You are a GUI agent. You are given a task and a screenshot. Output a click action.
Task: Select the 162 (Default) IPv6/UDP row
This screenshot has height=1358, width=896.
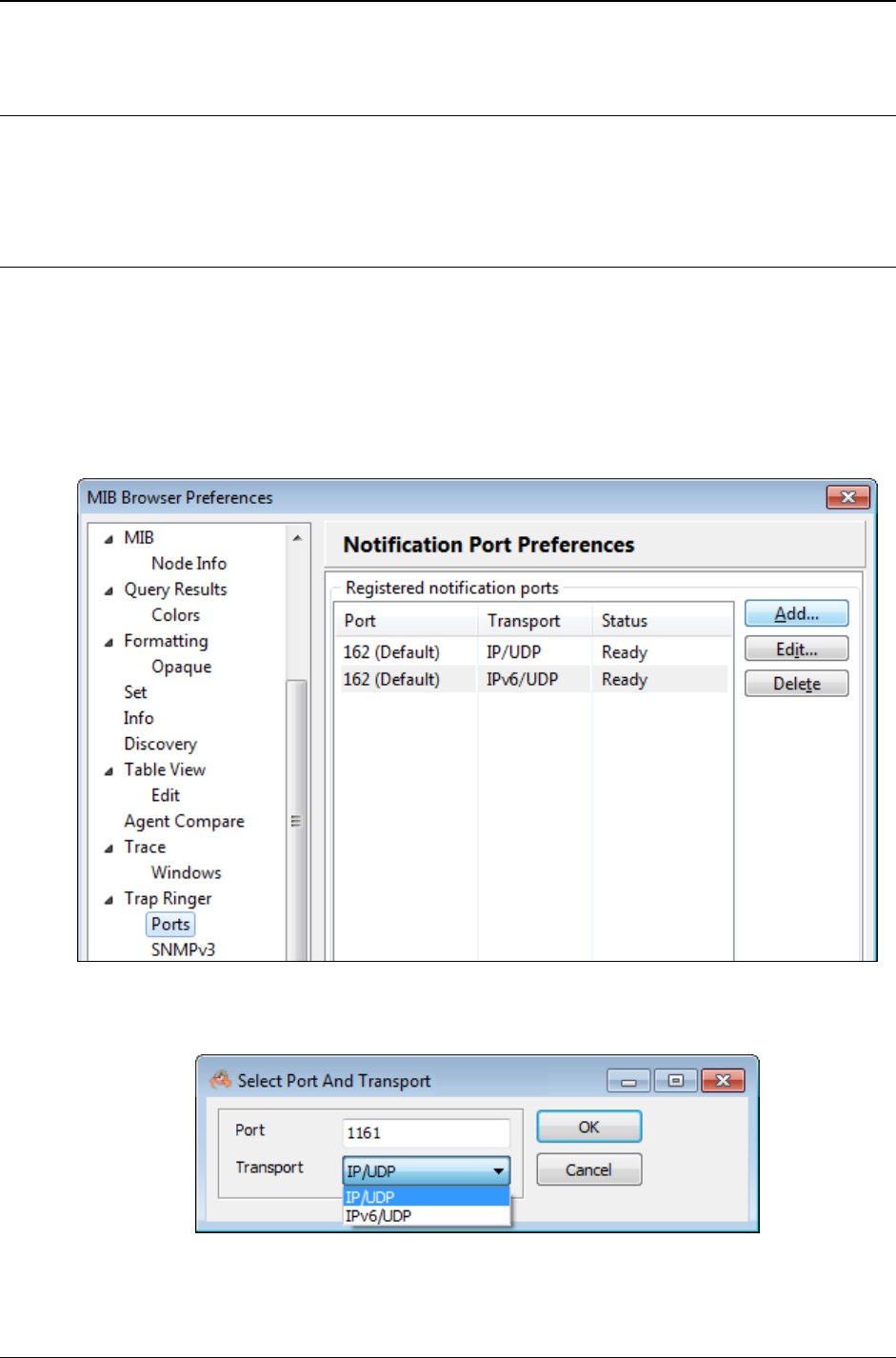tap(531, 679)
